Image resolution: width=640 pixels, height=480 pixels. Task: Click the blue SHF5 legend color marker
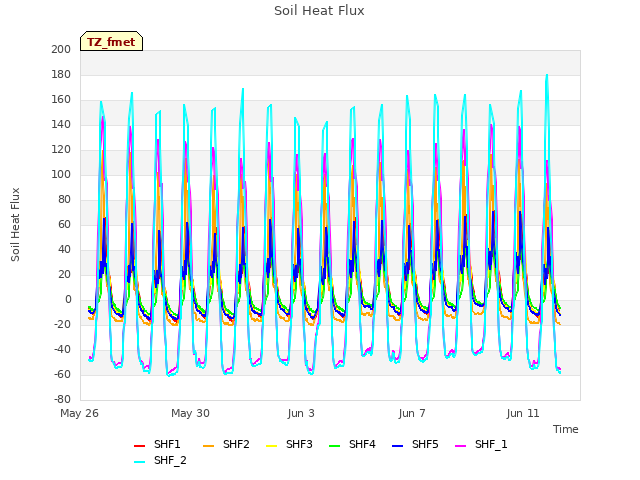[398, 446]
